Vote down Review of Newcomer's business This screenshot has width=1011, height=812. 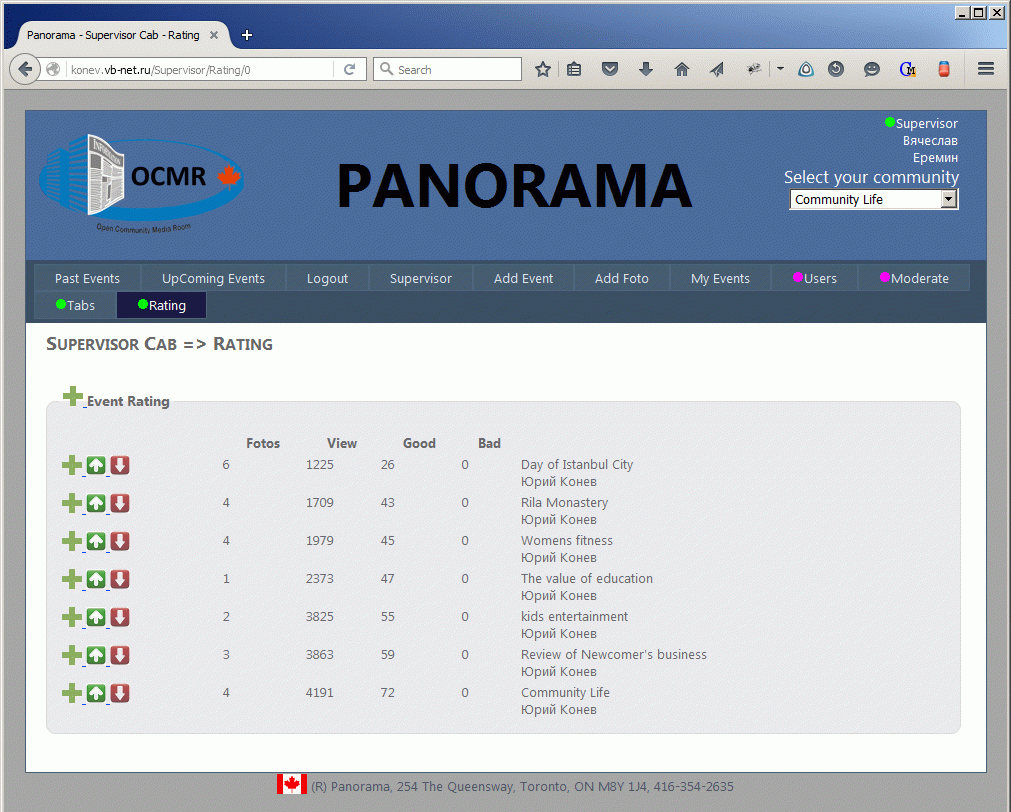click(x=120, y=655)
